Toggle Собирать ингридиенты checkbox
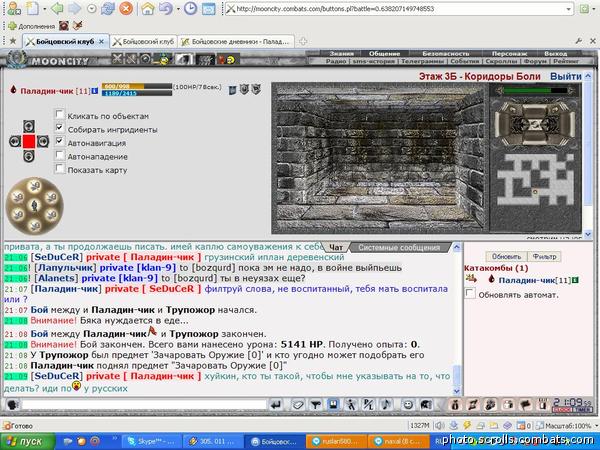This screenshot has height=450, width=600. tap(59, 127)
